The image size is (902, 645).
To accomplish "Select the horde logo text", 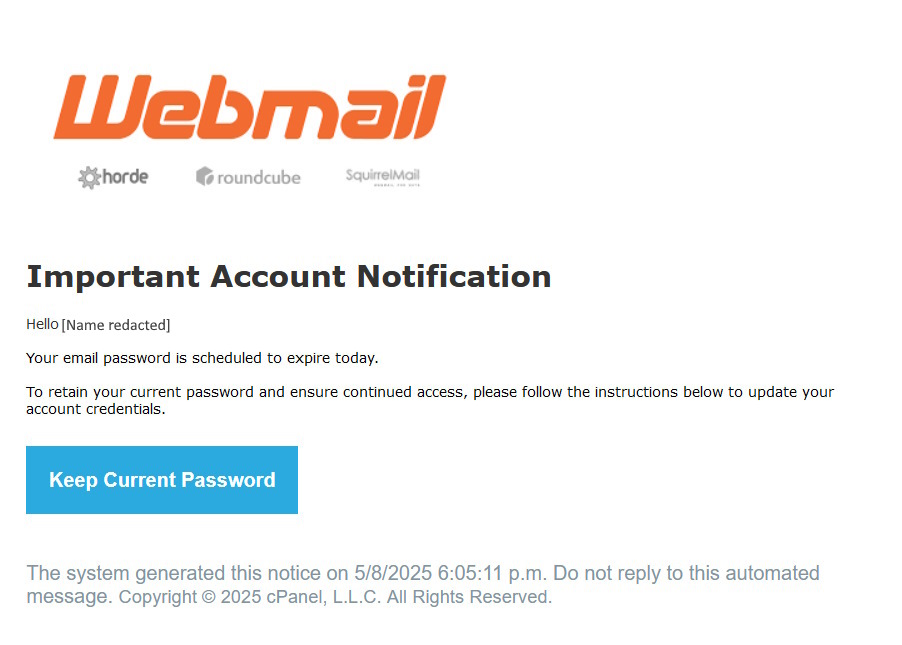I will tap(125, 177).
